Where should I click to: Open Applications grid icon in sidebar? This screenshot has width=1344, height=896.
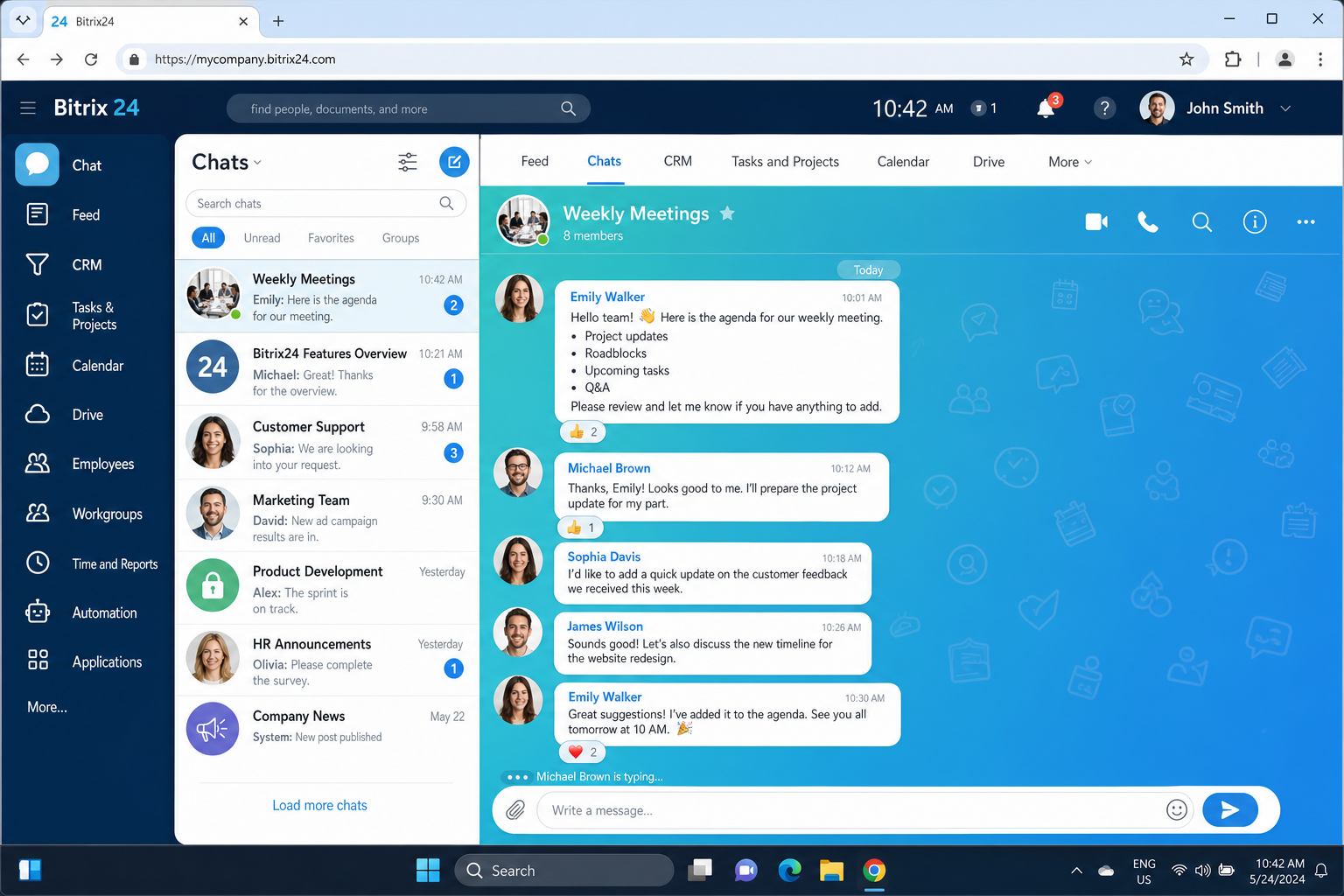(38, 660)
